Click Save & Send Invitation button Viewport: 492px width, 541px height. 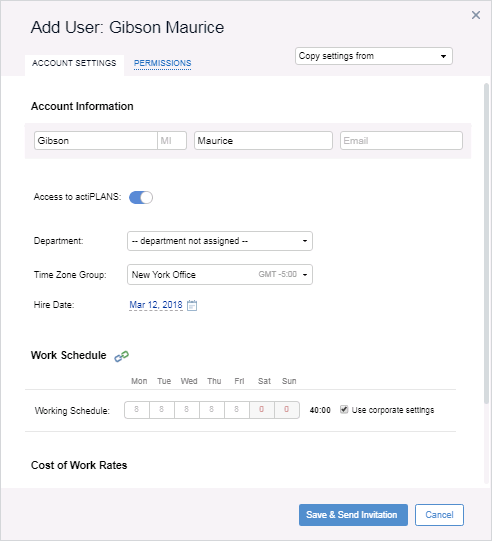point(353,515)
